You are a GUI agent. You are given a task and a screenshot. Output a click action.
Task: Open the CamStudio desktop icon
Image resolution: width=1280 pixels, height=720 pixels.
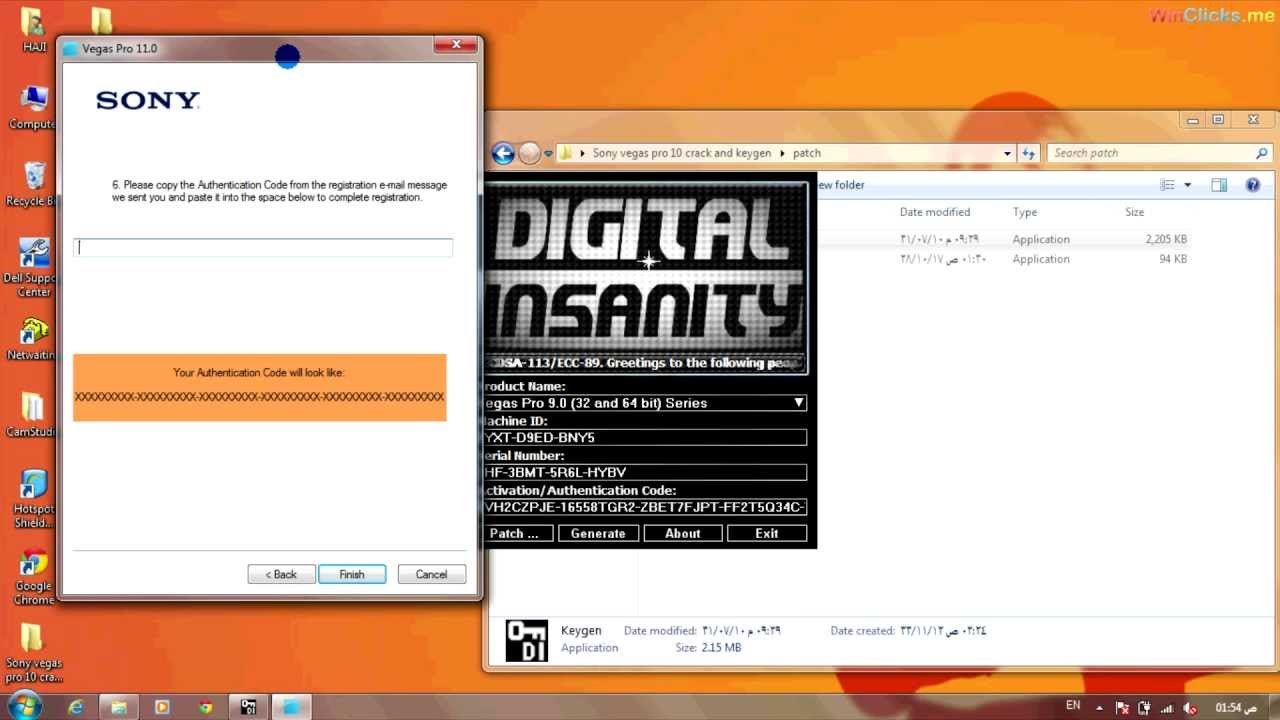(32, 415)
